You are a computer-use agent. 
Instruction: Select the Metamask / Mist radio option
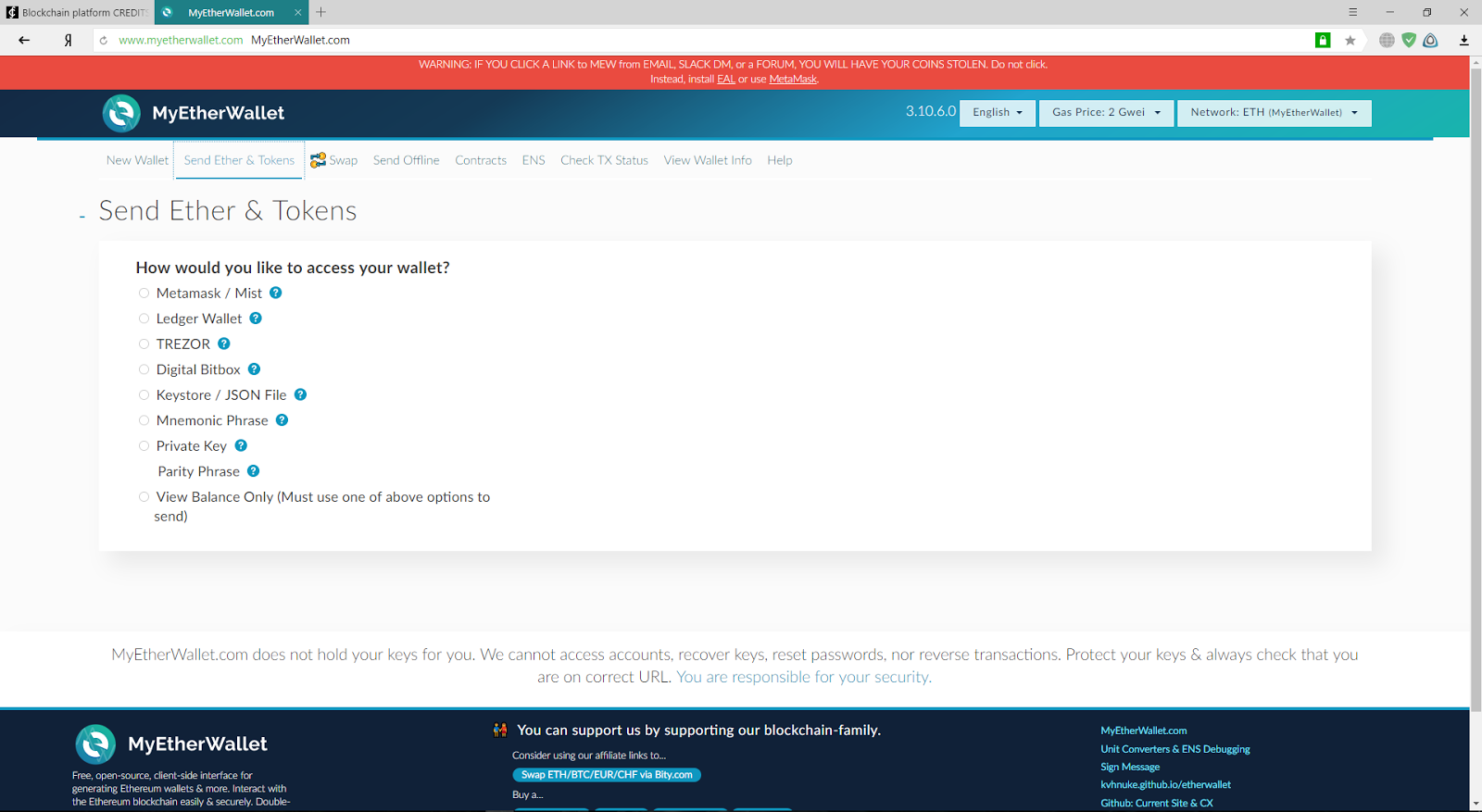144,294
